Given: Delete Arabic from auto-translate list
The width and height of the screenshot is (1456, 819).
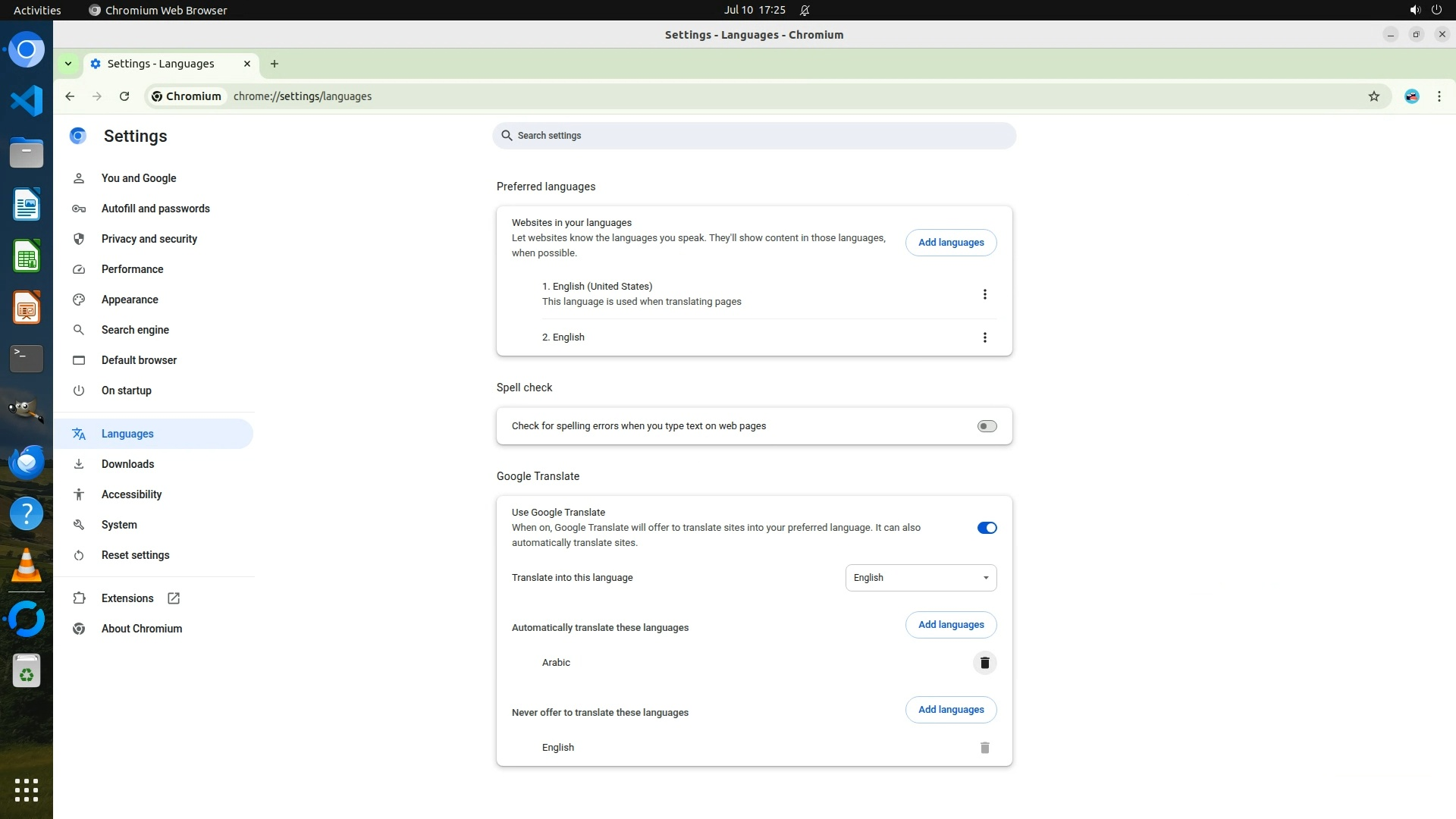Looking at the screenshot, I should [x=984, y=663].
